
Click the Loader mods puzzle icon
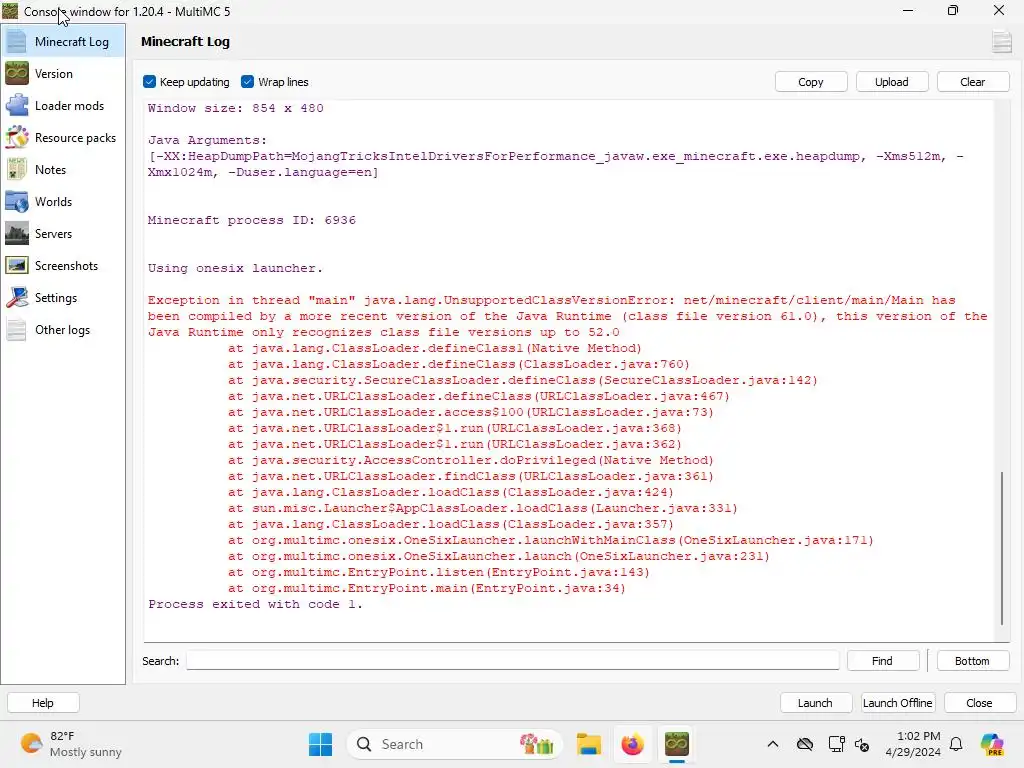[x=17, y=106]
